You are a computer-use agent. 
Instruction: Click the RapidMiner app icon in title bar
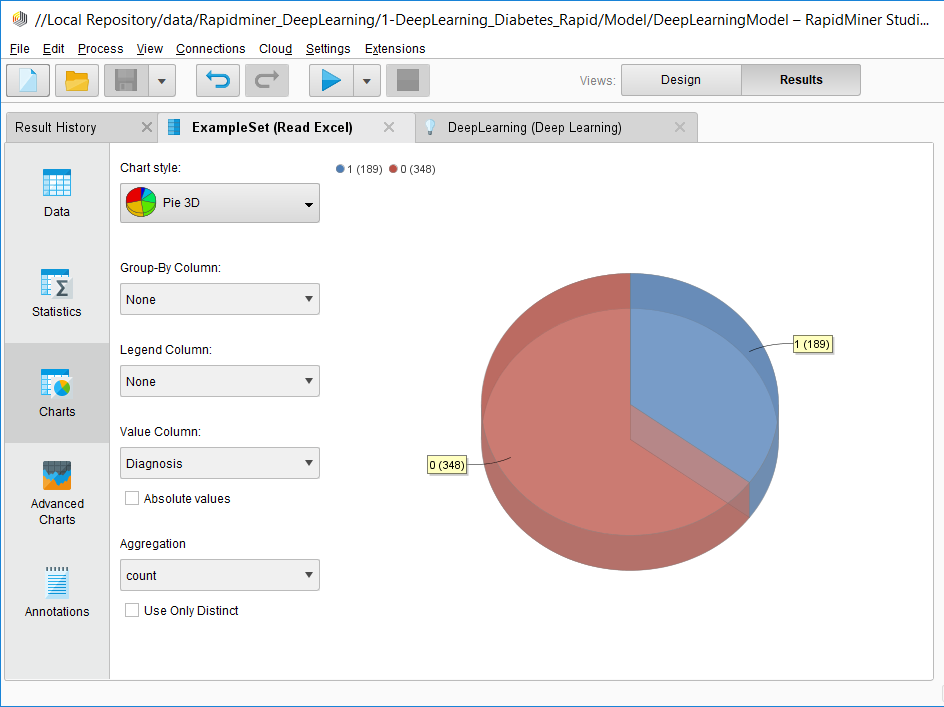click(x=20, y=19)
